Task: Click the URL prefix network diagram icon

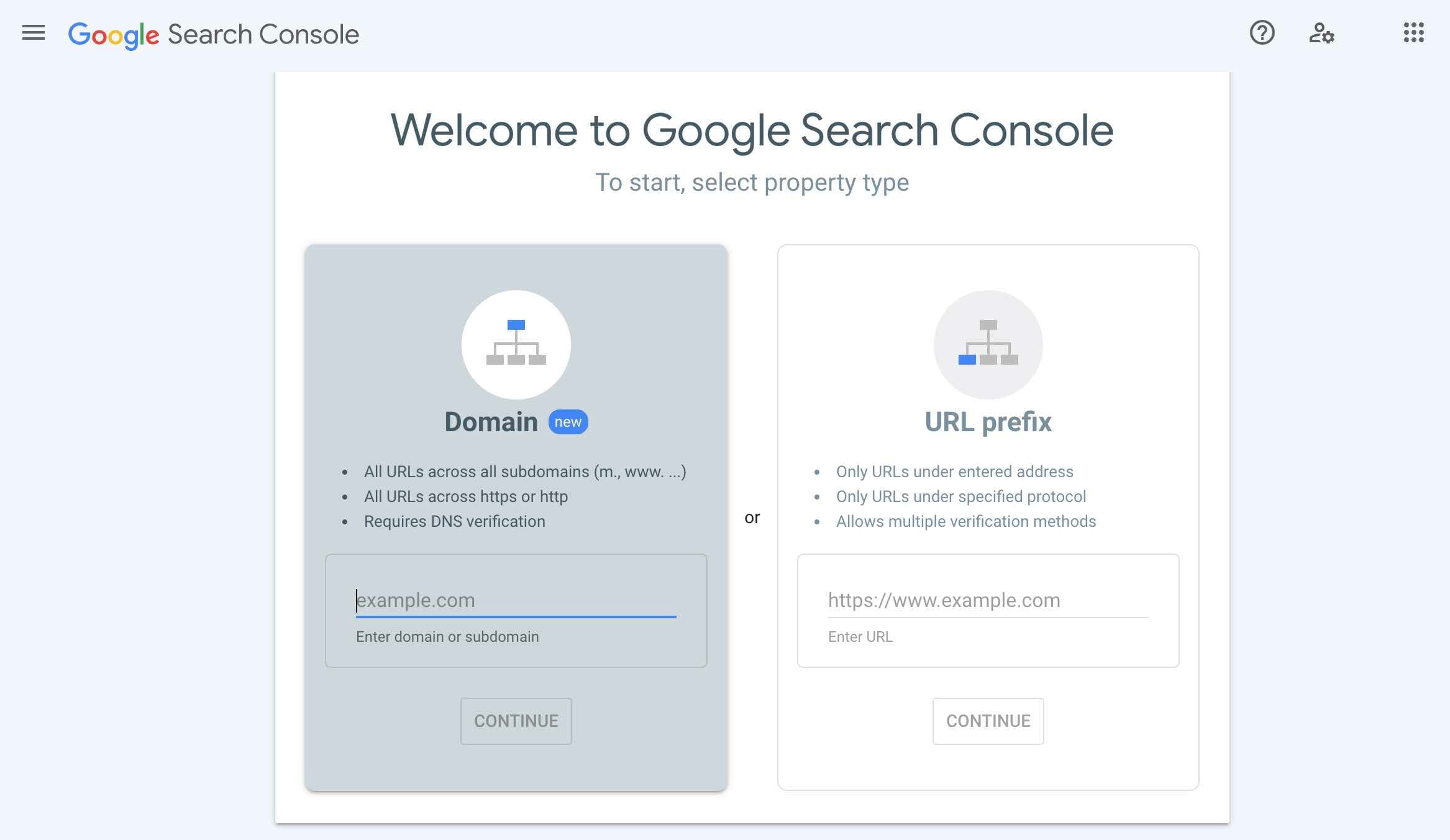Action: (x=988, y=343)
